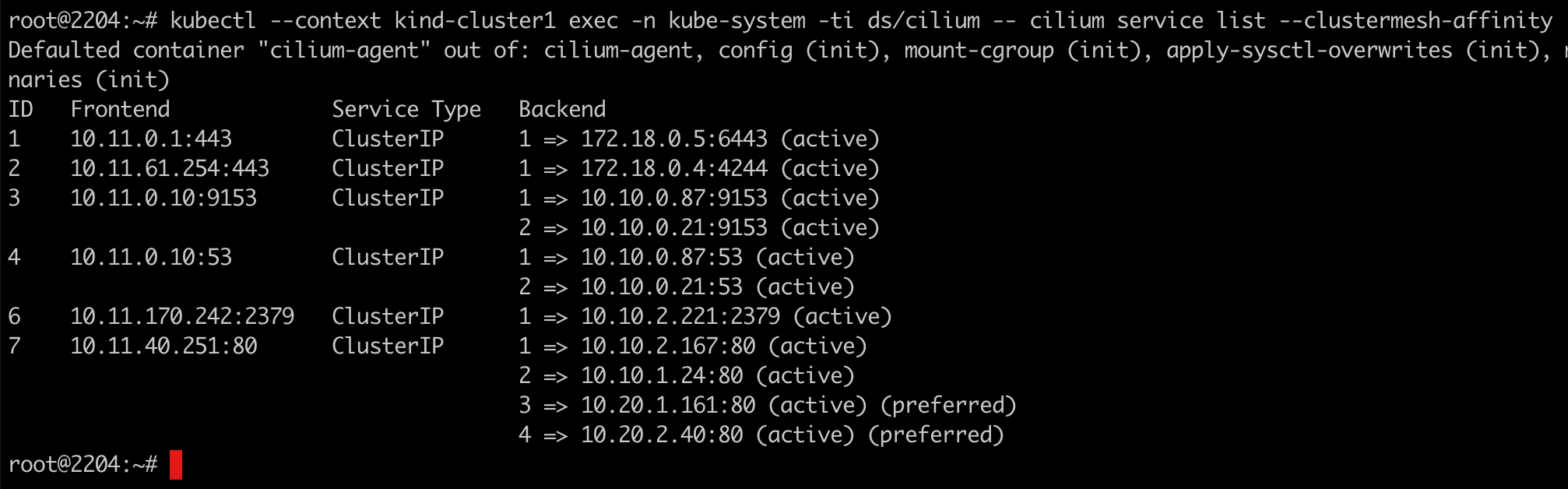The width and height of the screenshot is (1568, 489).
Task: Click the ID column header
Action: point(21,110)
